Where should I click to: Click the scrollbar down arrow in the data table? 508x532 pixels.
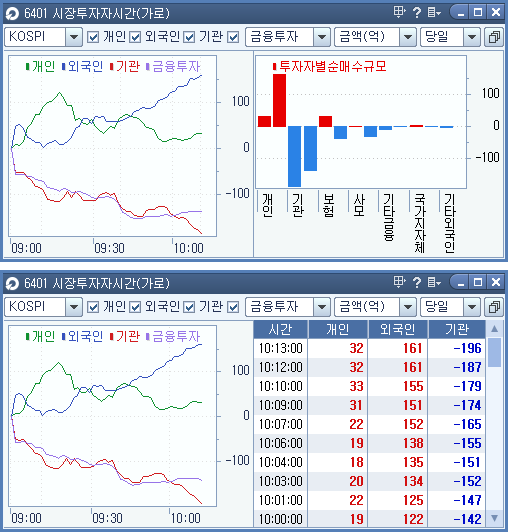(x=494, y=518)
